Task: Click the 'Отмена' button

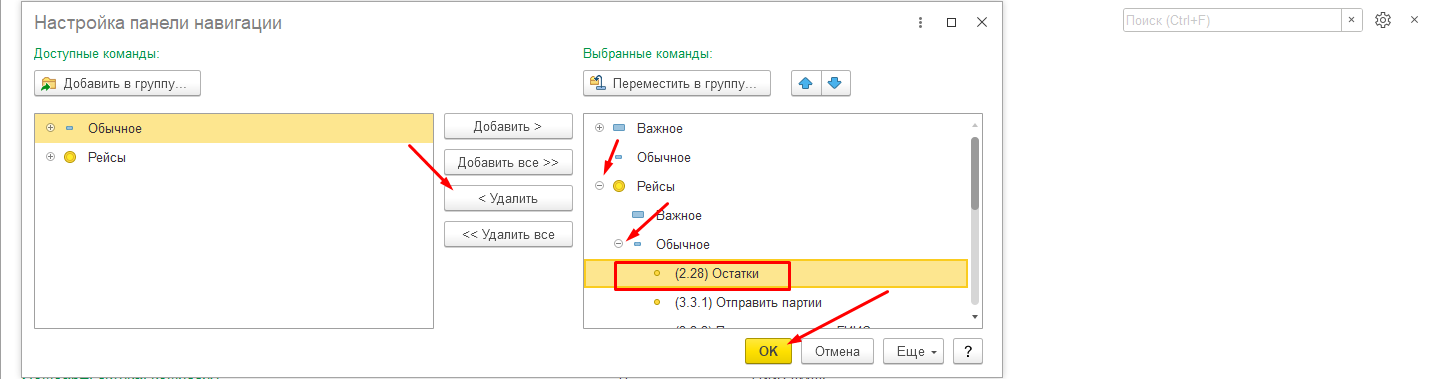Action: coord(838,351)
